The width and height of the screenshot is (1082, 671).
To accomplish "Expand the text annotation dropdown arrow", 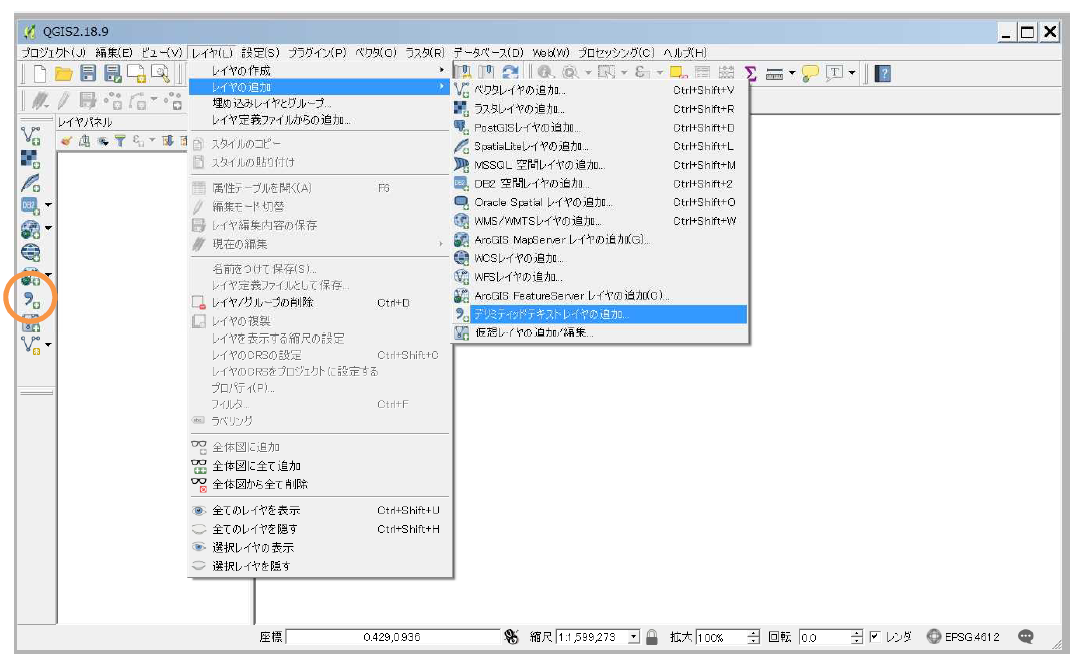I will [852, 73].
